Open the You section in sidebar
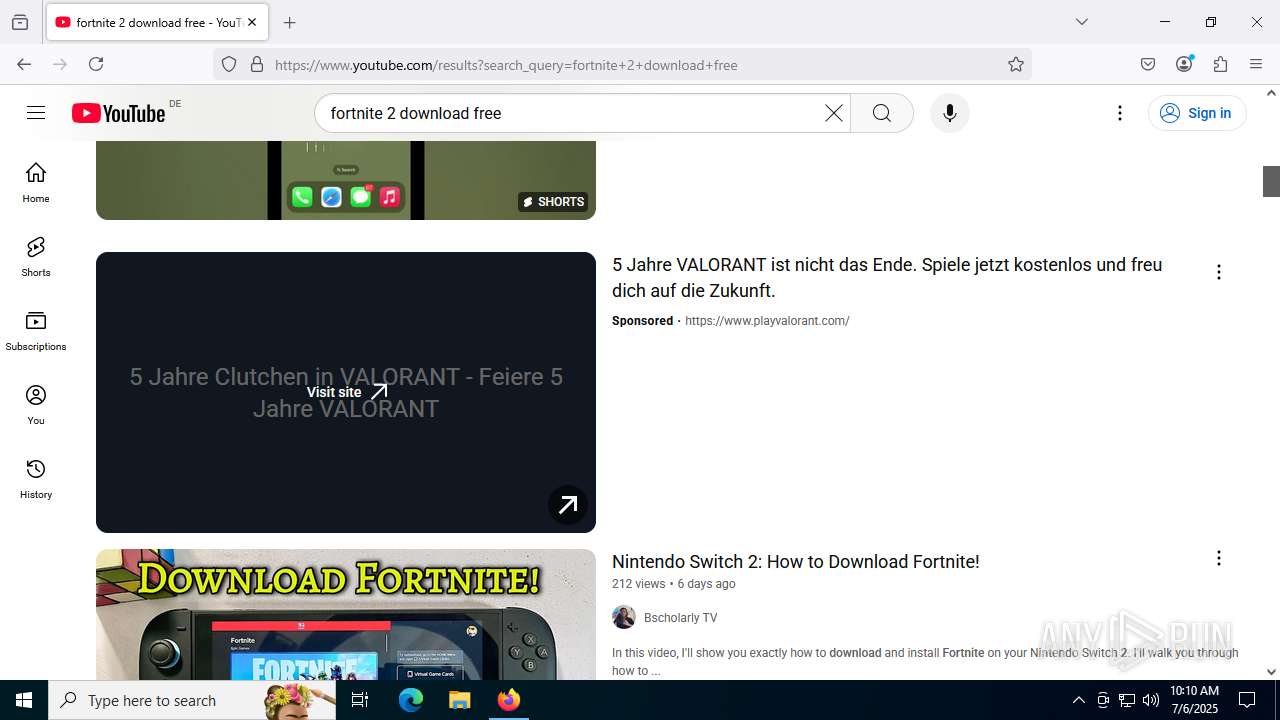 click(x=36, y=405)
